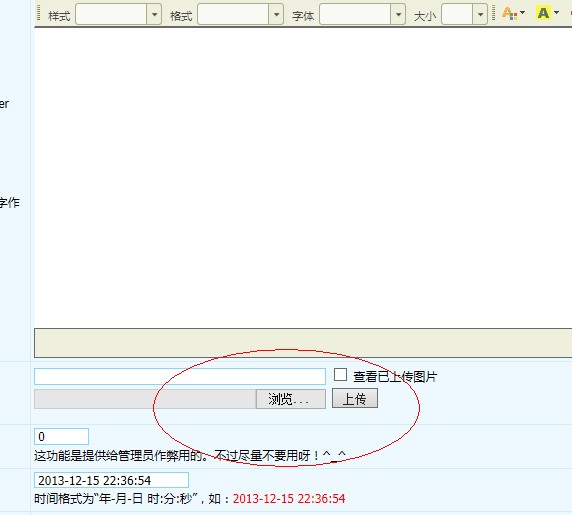Click the 上传 upload button

click(355, 398)
